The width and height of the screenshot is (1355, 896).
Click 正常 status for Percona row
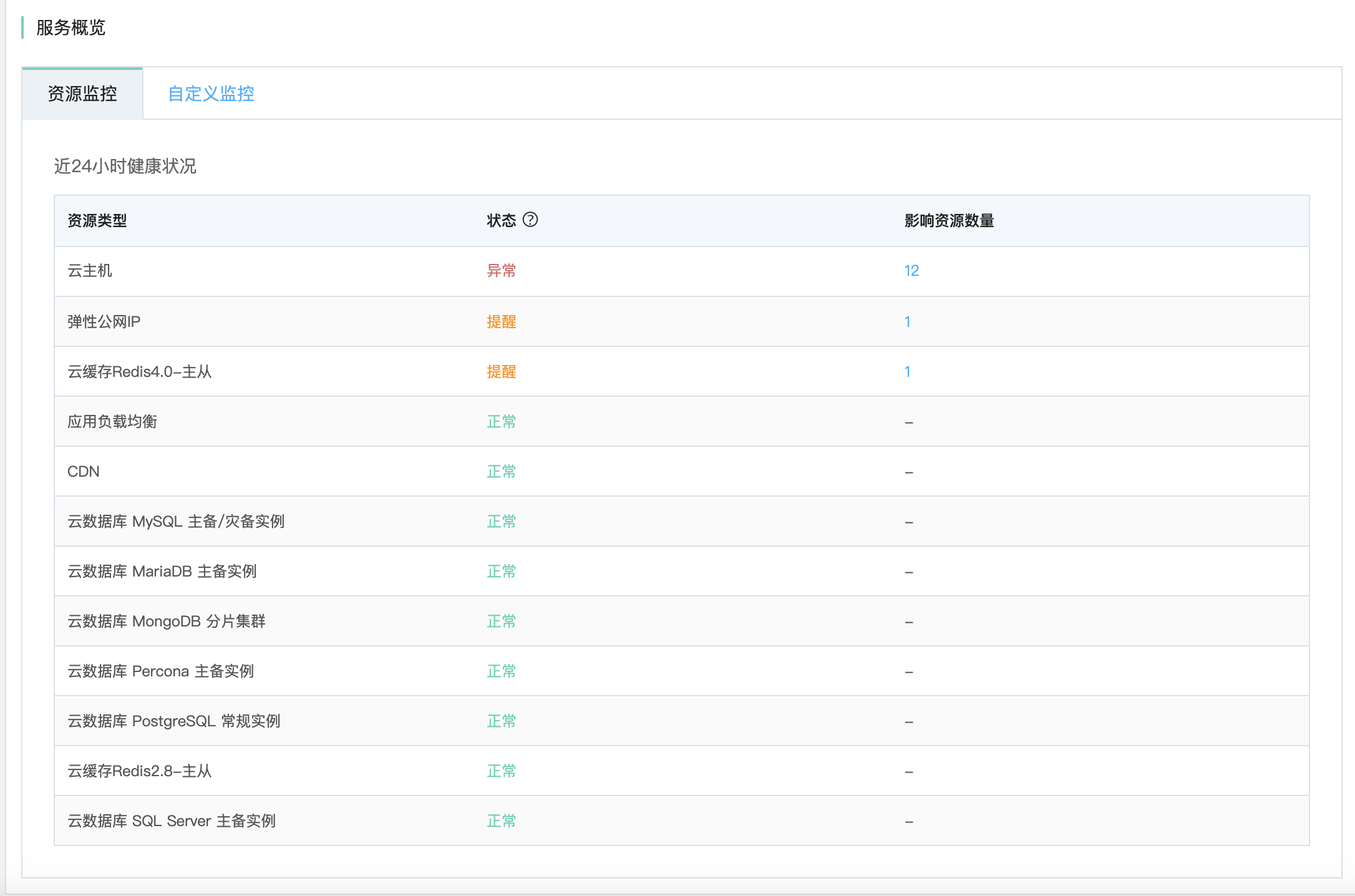(501, 671)
